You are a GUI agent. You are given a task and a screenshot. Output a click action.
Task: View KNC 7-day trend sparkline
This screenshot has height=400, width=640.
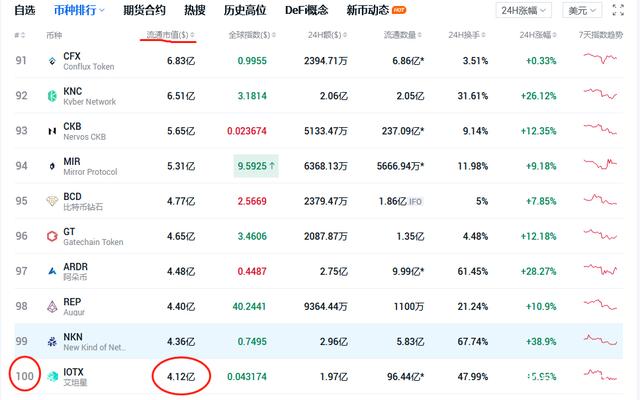[x=600, y=93]
